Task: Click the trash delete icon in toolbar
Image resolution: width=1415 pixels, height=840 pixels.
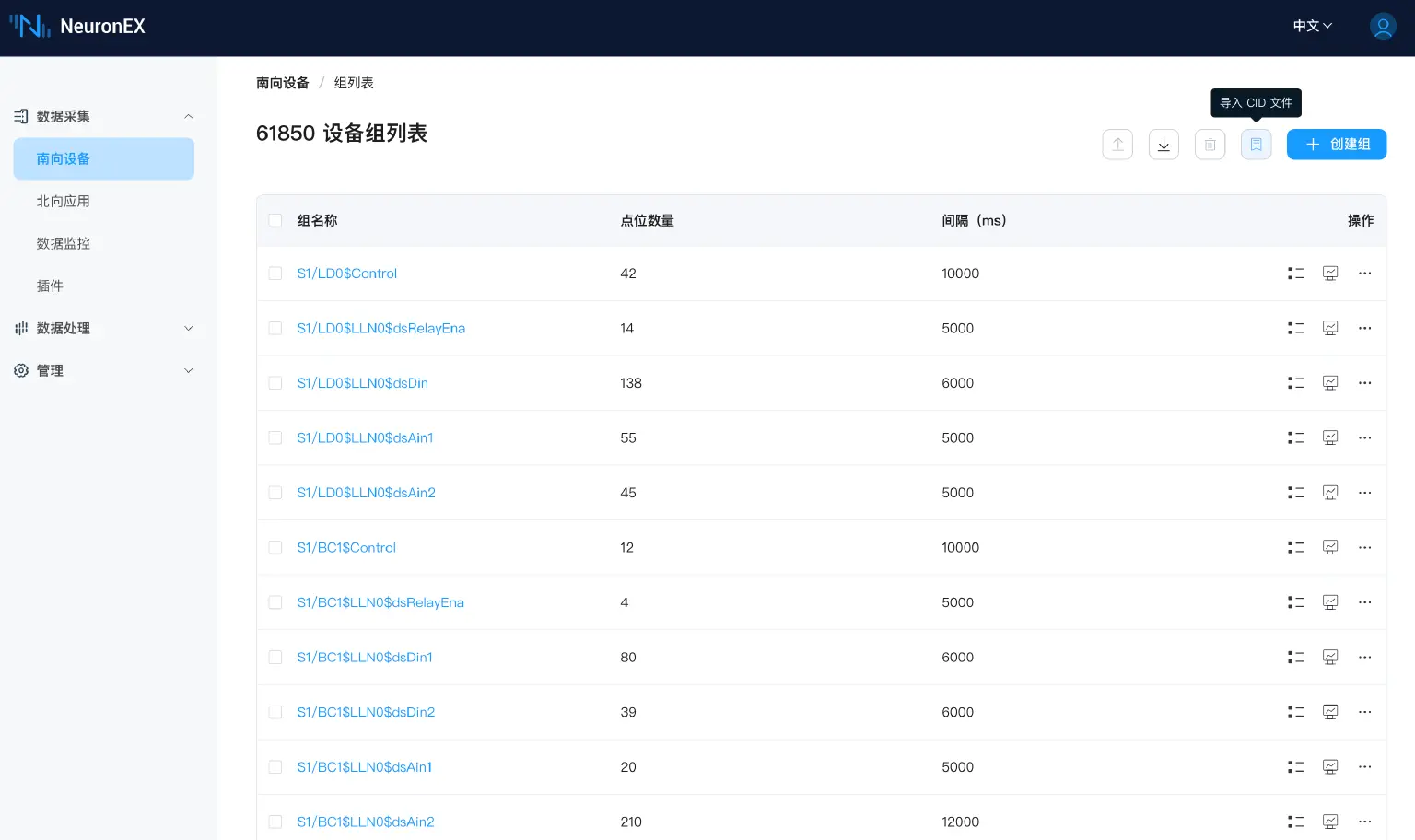Action: point(1210,145)
